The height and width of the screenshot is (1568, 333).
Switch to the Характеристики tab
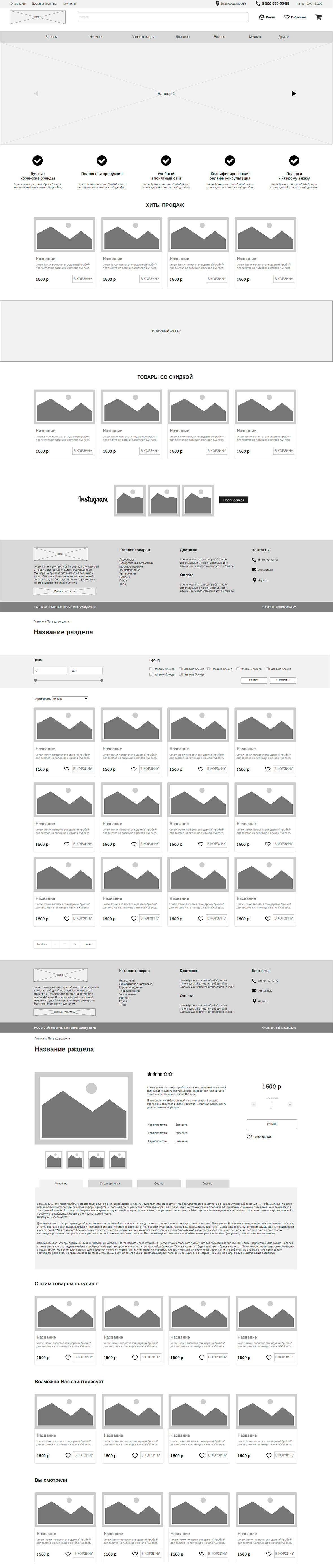(110, 1183)
